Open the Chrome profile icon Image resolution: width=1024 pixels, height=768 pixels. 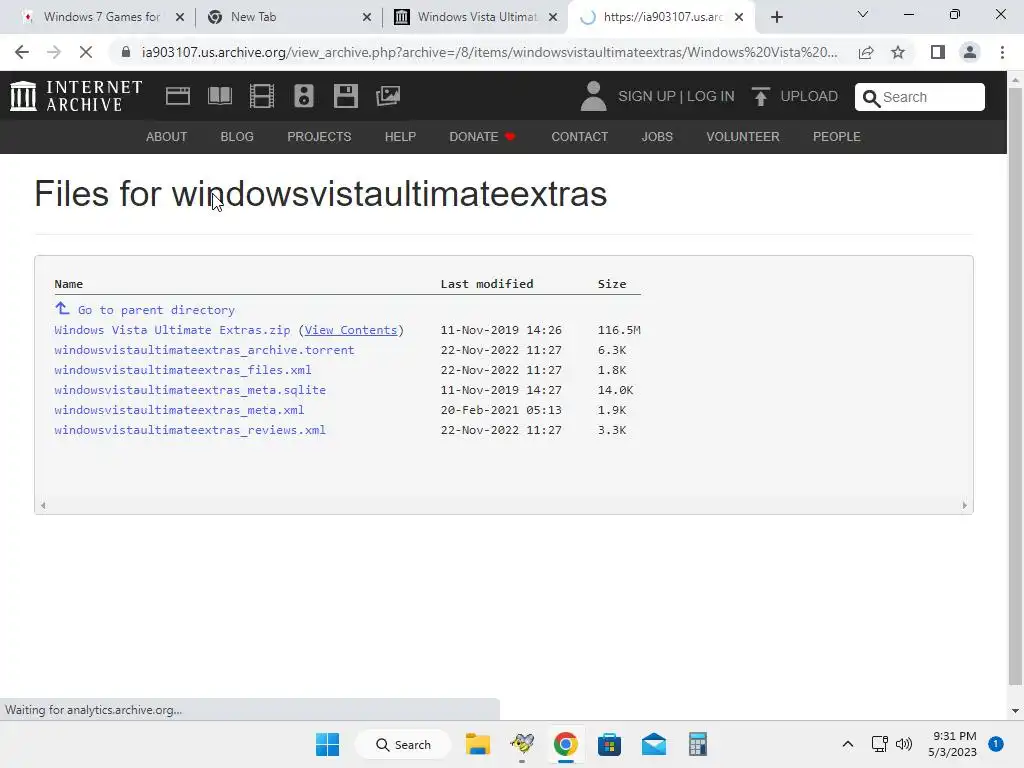coord(970,52)
